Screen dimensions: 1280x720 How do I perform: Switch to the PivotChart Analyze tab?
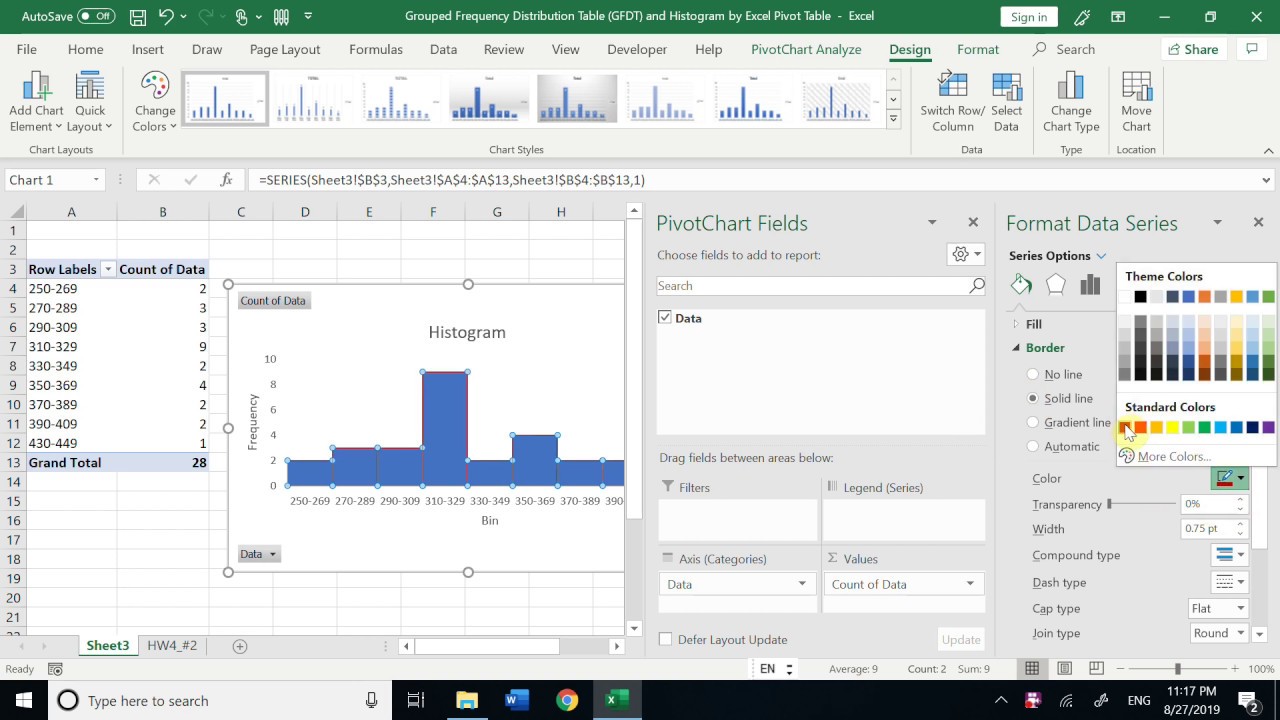806,49
